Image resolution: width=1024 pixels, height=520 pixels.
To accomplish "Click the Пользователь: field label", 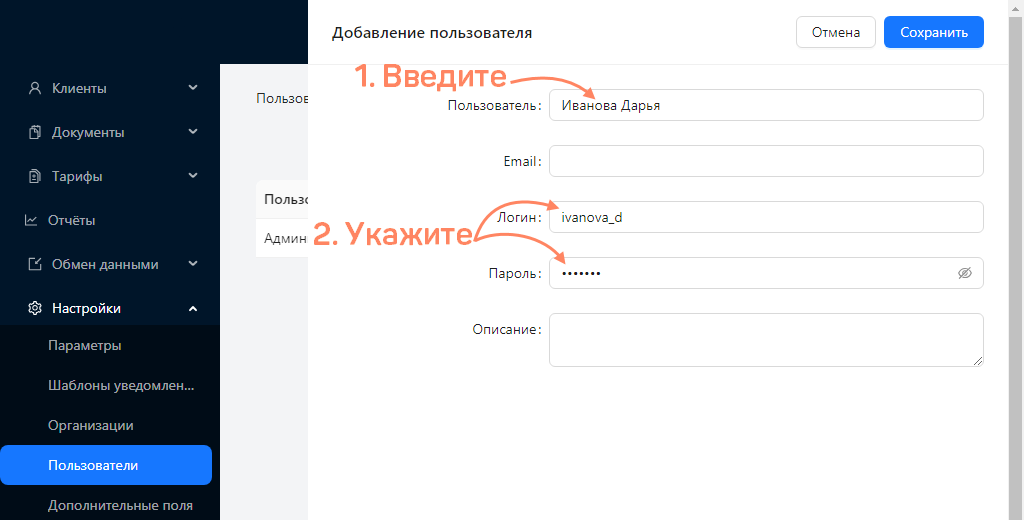I will 495,105.
